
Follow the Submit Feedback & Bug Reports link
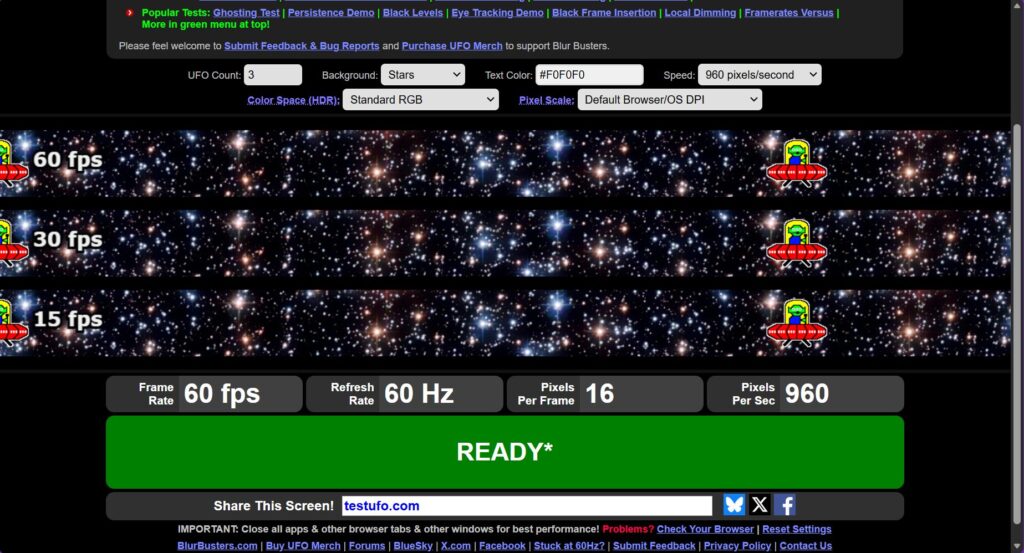tap(302, 46)
